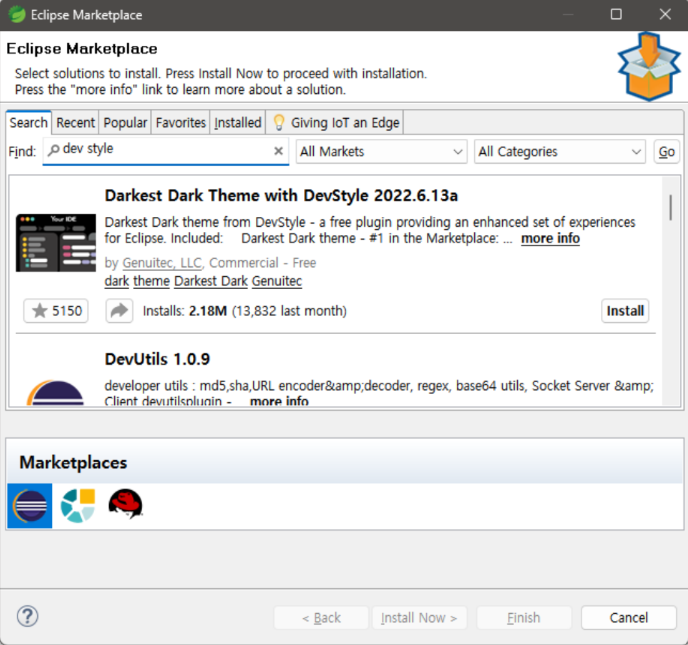Click the share arrow icon for DevStyle
Image resolution: width=688 pixels, height=645 pixels.
click(x=119, y=311)
